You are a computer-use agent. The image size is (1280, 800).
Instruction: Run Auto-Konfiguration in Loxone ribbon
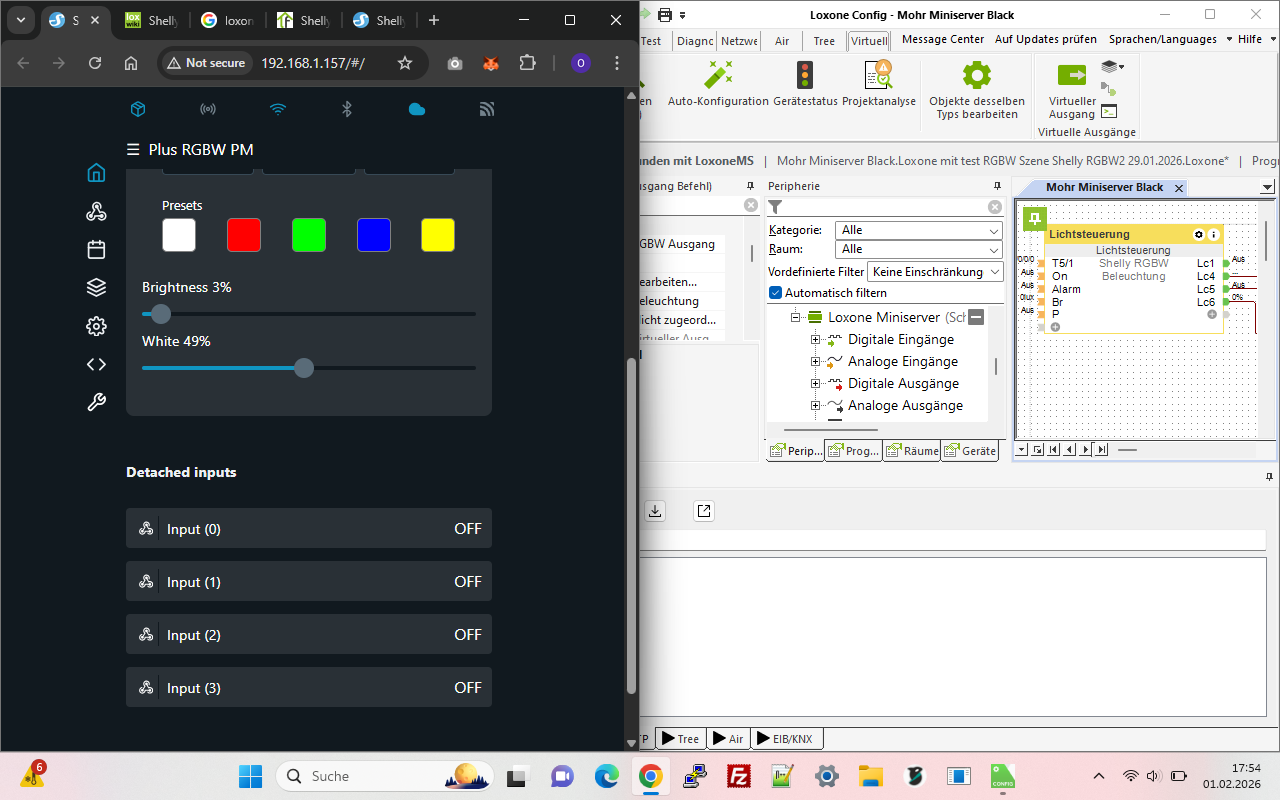(x=718, y=83)
